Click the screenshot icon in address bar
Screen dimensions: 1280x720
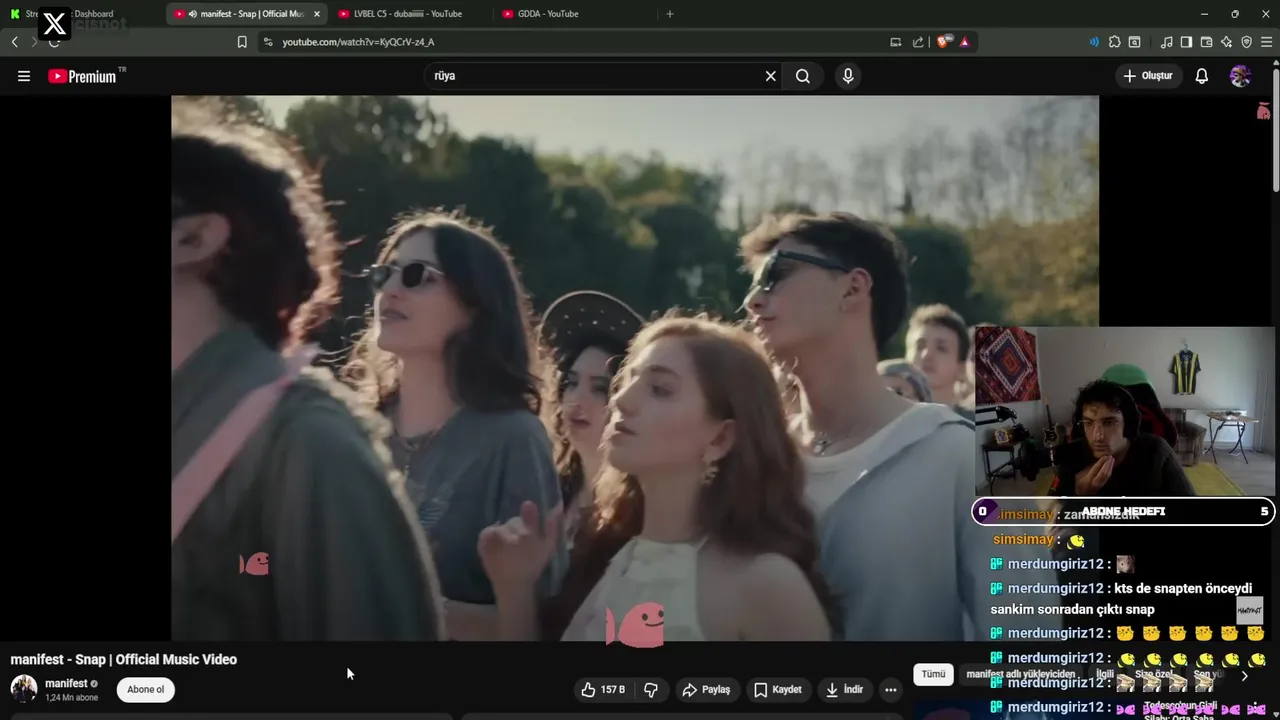(896, 42)
